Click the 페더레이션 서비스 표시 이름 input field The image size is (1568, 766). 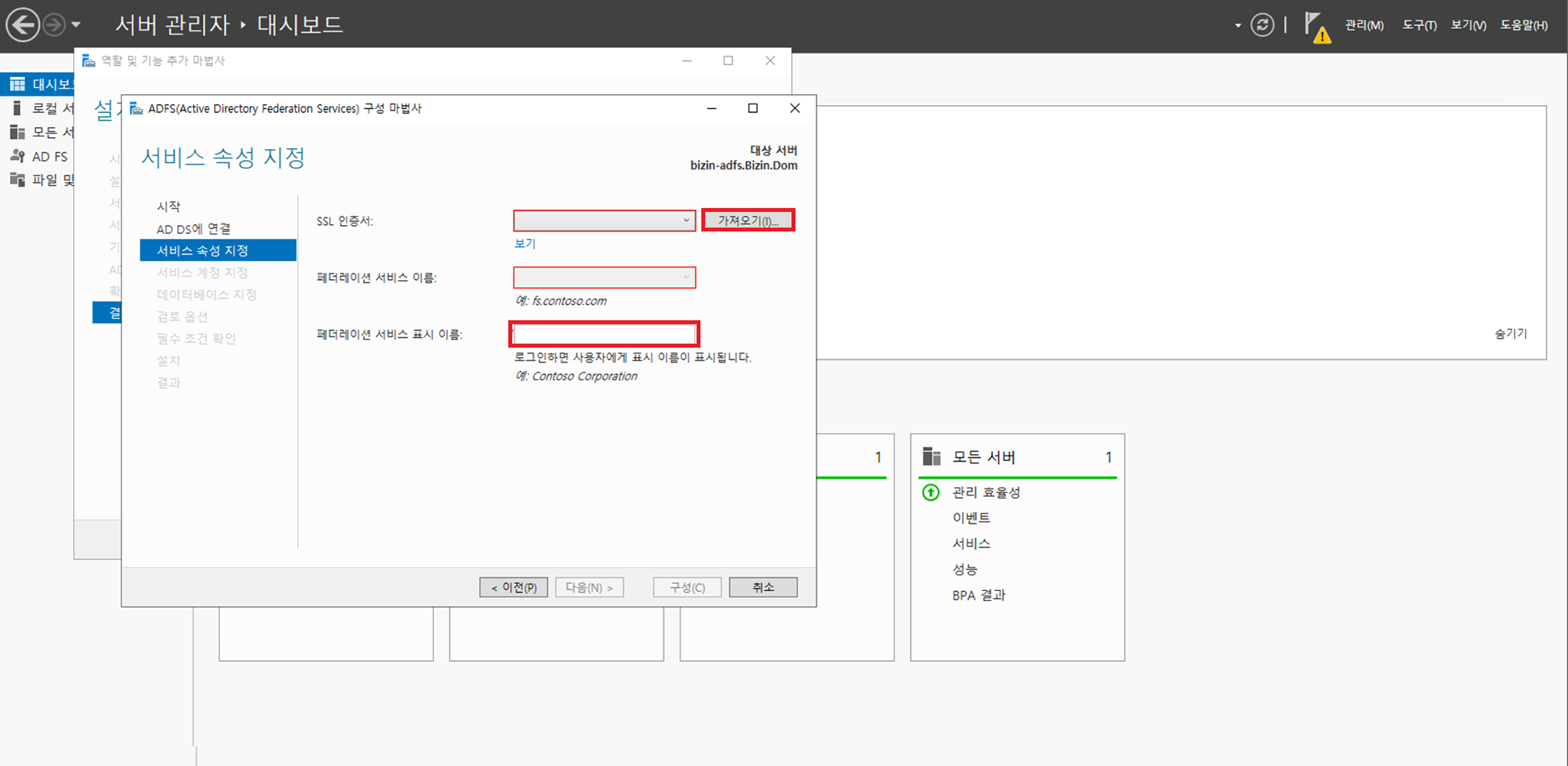(604, 335)
